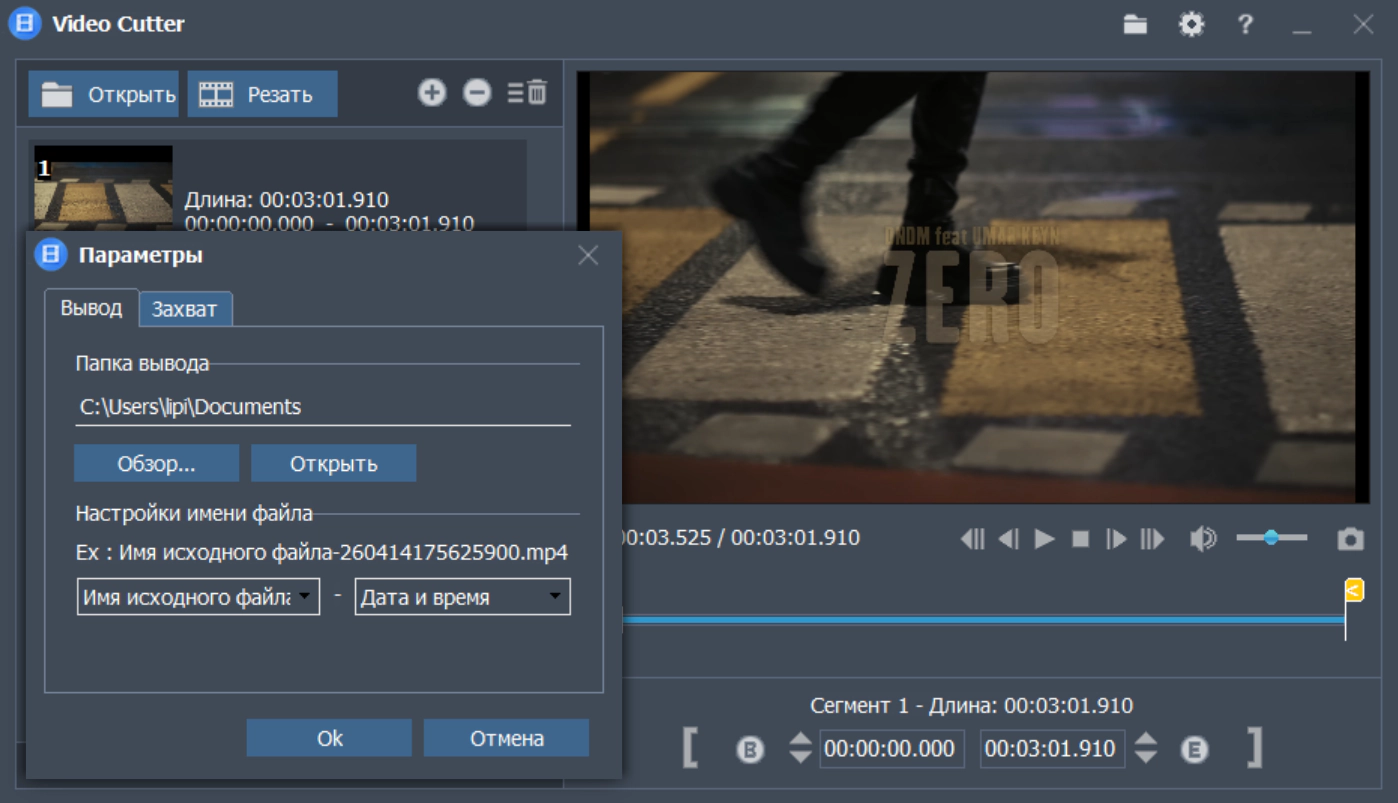The height and width of the screenshot is (803, 1398).
Task: Open the 'Имя исходного файла' dropdown
Action: pyautogui.click(x=198, y=597)
